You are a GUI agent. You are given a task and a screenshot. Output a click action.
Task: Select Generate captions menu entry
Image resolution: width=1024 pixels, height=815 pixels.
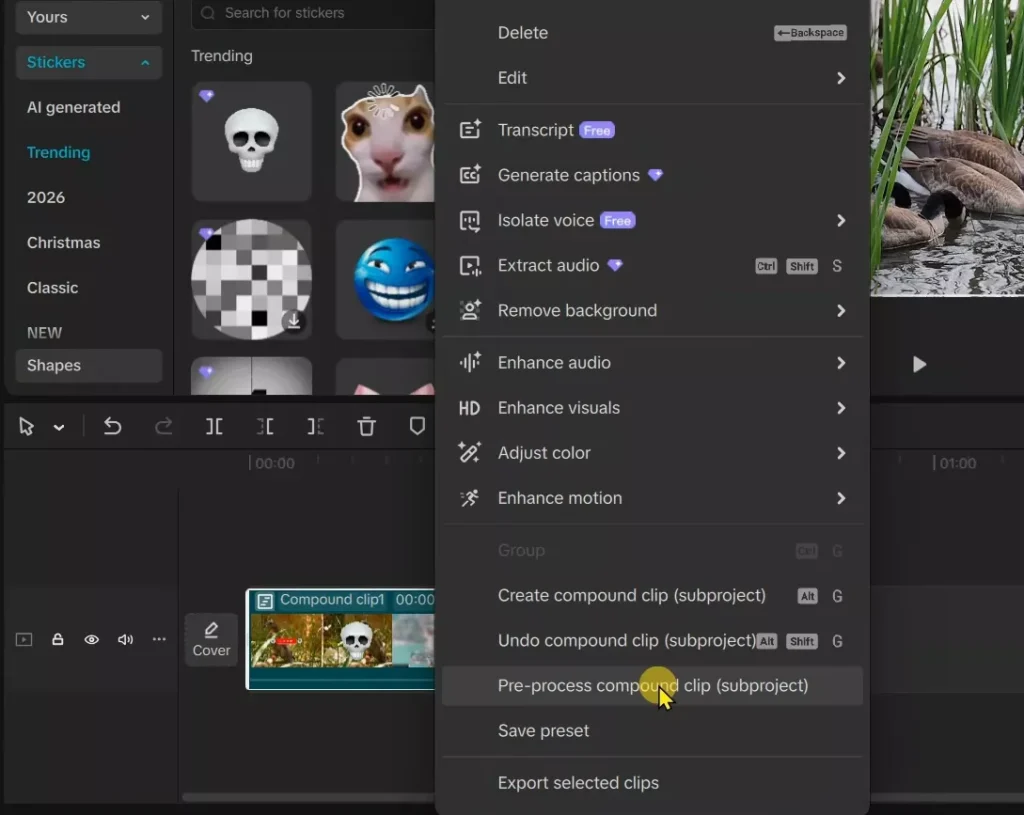pos(568,176)
